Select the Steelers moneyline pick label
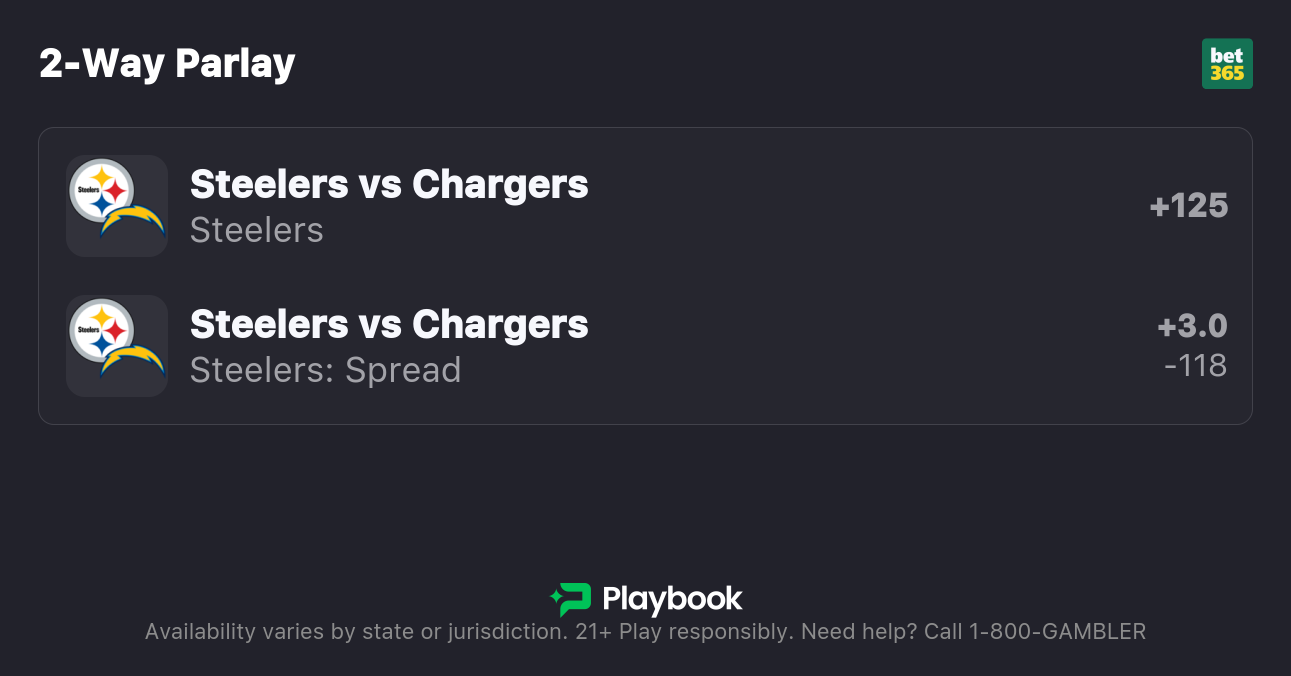 (x=257, y=230)
